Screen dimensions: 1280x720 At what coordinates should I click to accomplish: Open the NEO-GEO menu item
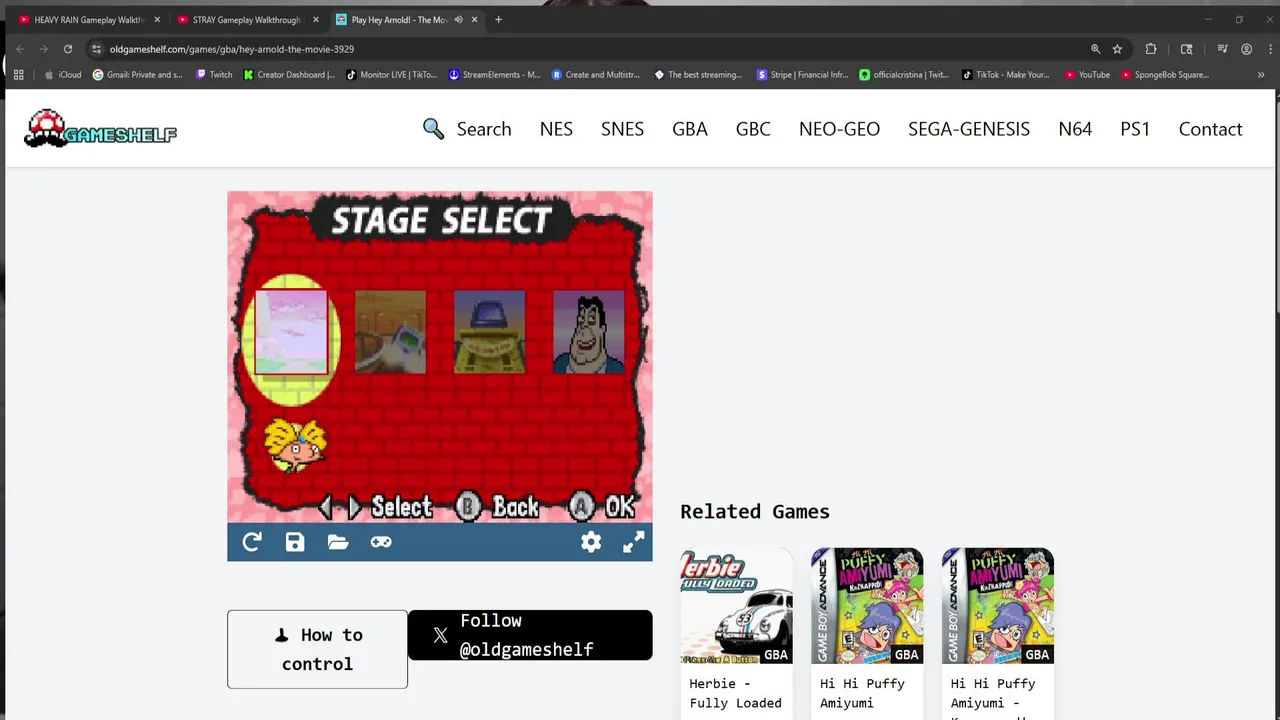coord(839,129)
